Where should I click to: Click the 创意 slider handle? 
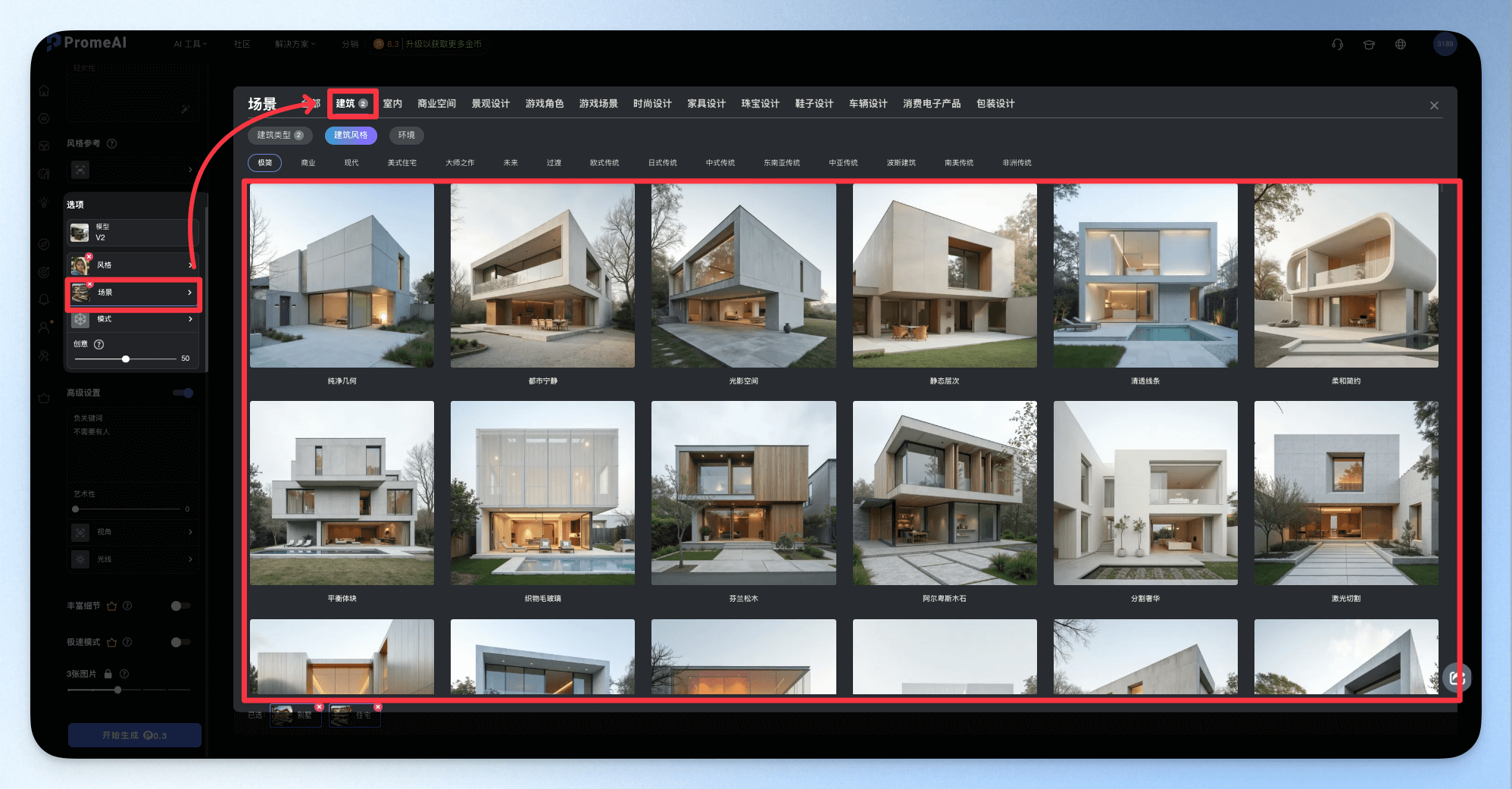point(126,358)
